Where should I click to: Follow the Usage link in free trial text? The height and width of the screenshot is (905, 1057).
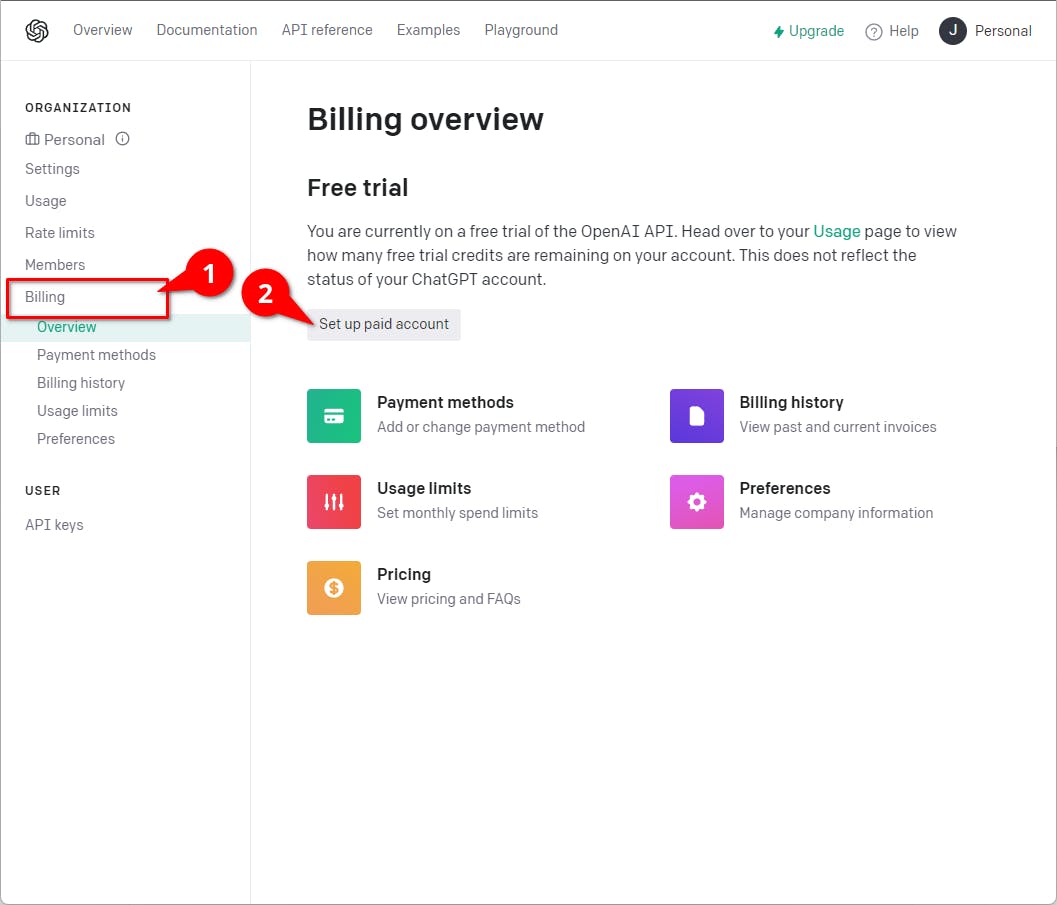(837, 231)
